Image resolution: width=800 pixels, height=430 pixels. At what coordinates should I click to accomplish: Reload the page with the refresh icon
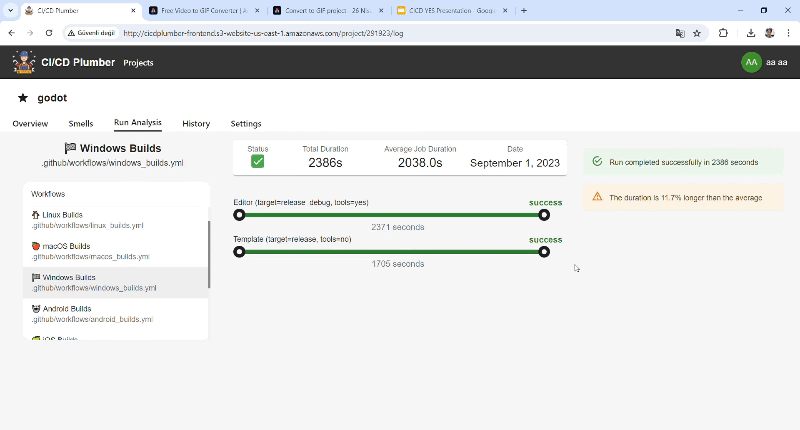pos(49,33)
